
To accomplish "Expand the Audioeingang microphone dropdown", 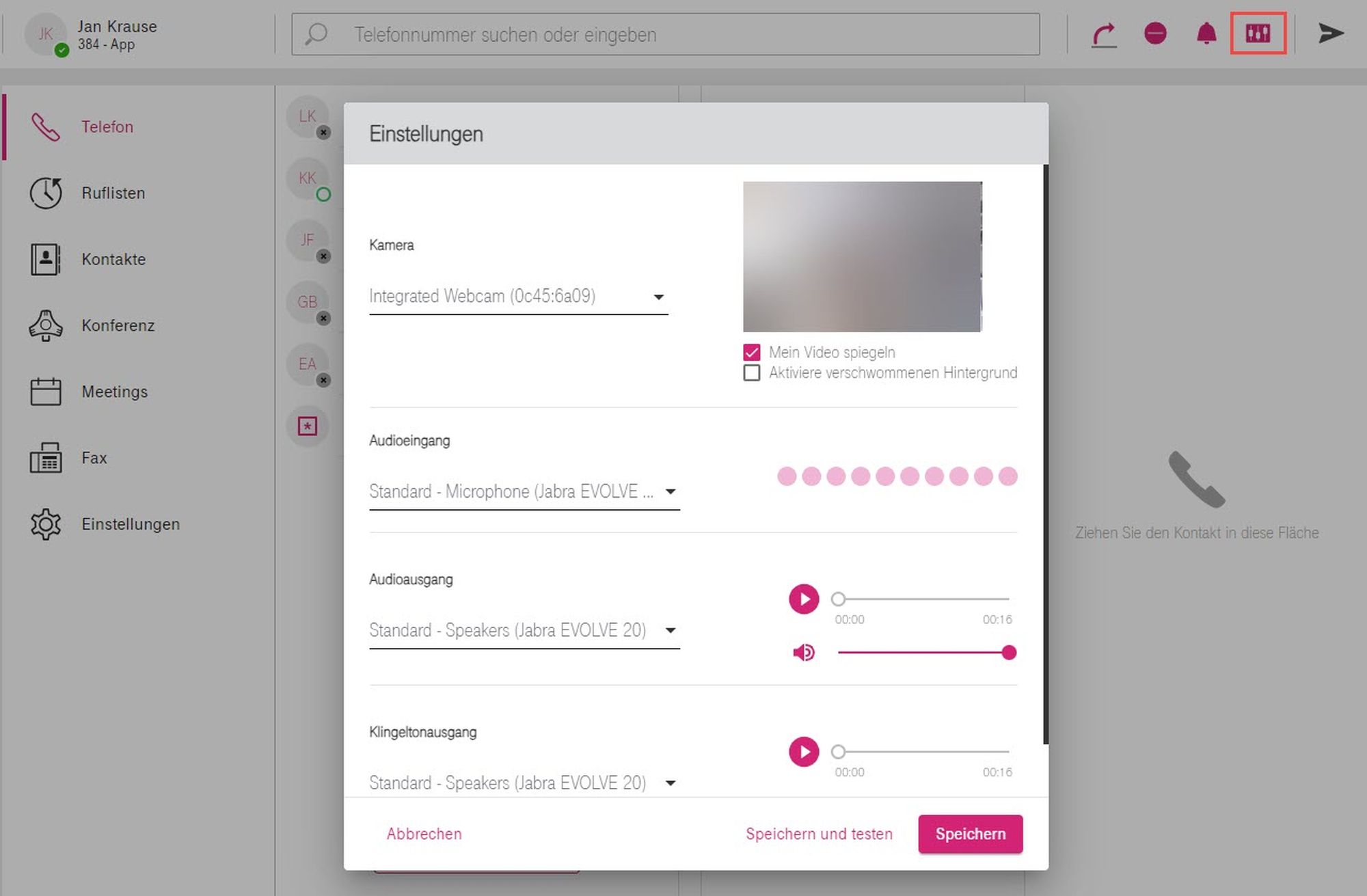I will click(x=524, y=492).
